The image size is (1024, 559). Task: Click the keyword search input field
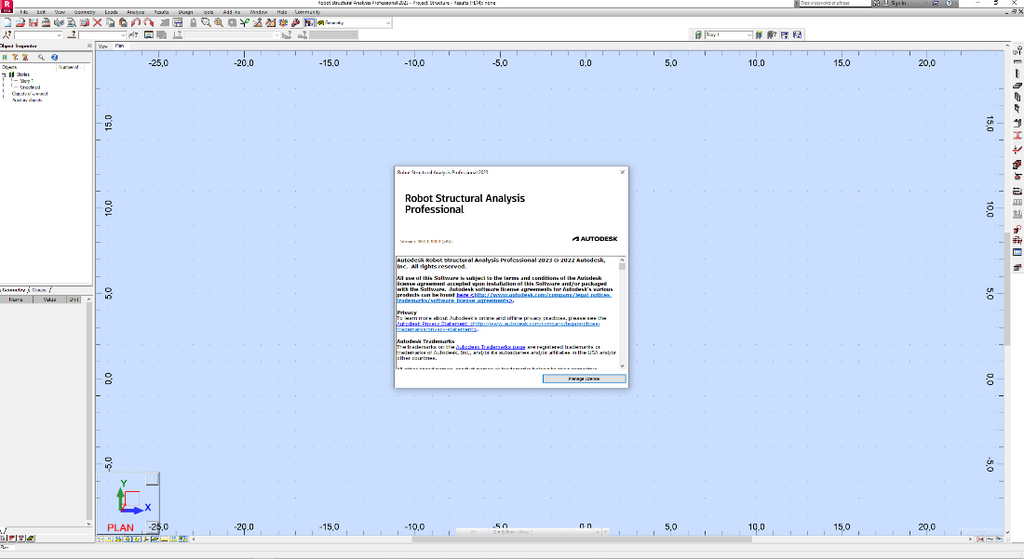click(x=835, y=3)
